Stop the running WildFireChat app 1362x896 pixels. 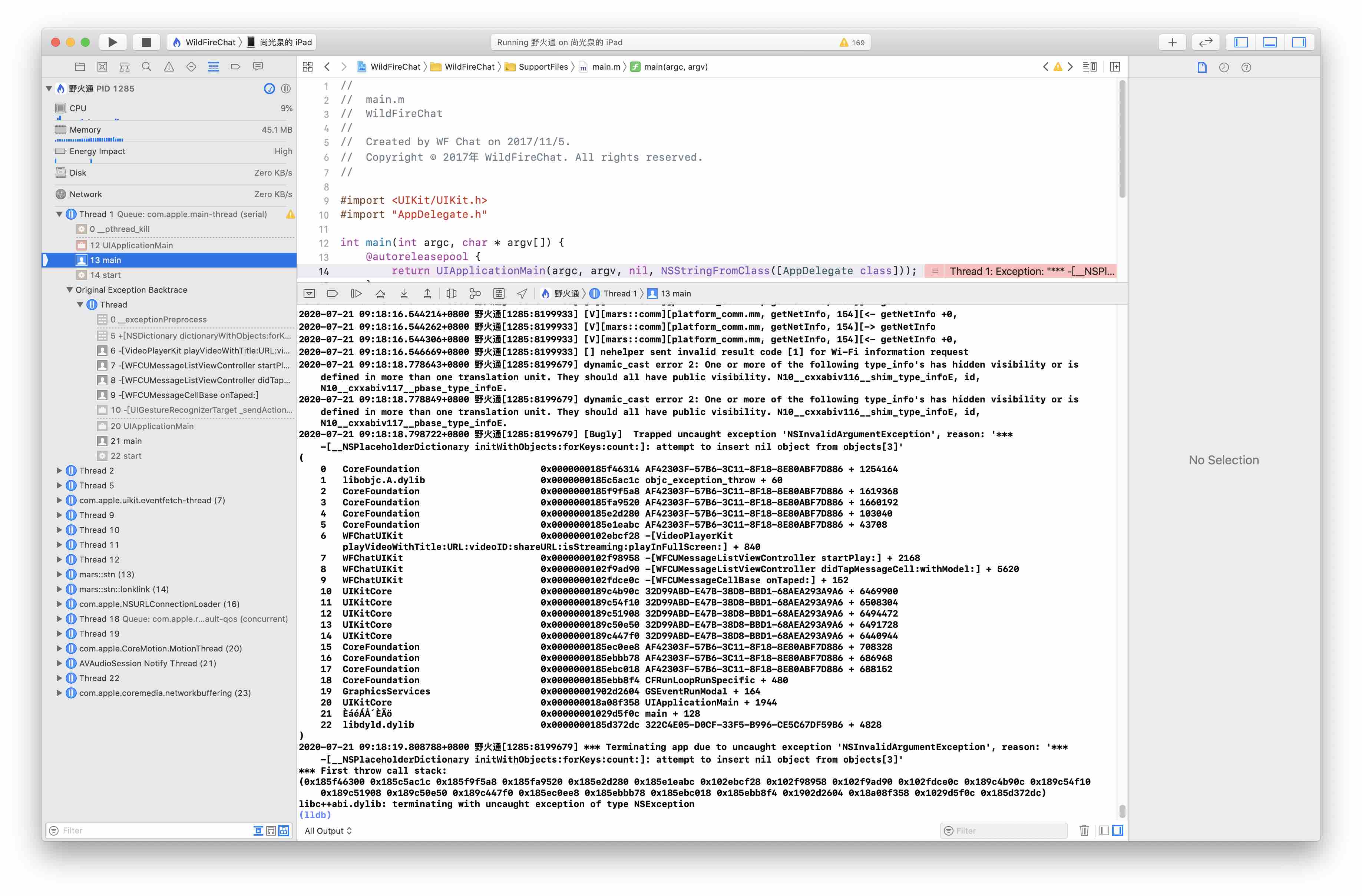tap(146, 42)
